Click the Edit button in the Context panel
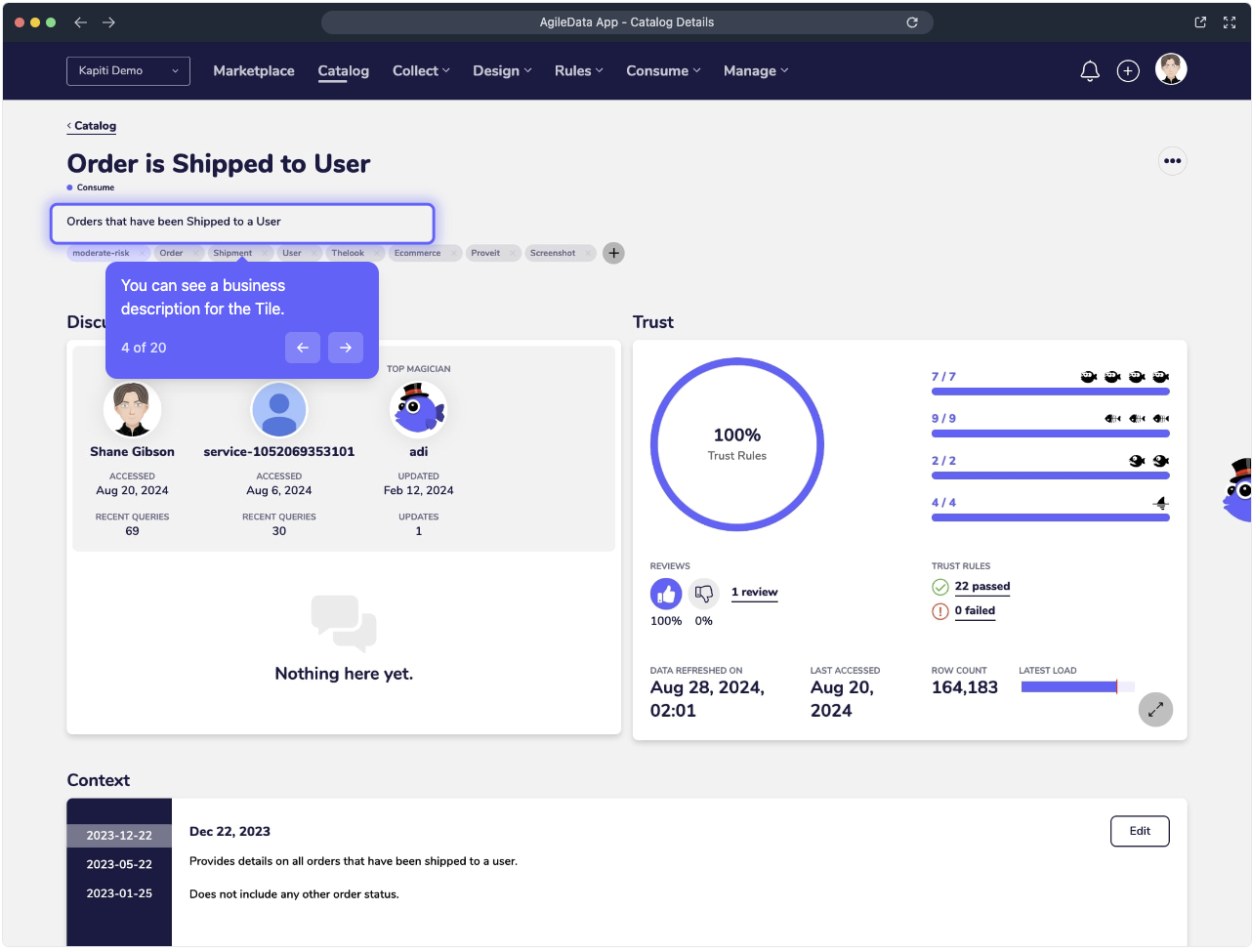The width and height of the screenshot is (1252, 952). coord(1140,831)
